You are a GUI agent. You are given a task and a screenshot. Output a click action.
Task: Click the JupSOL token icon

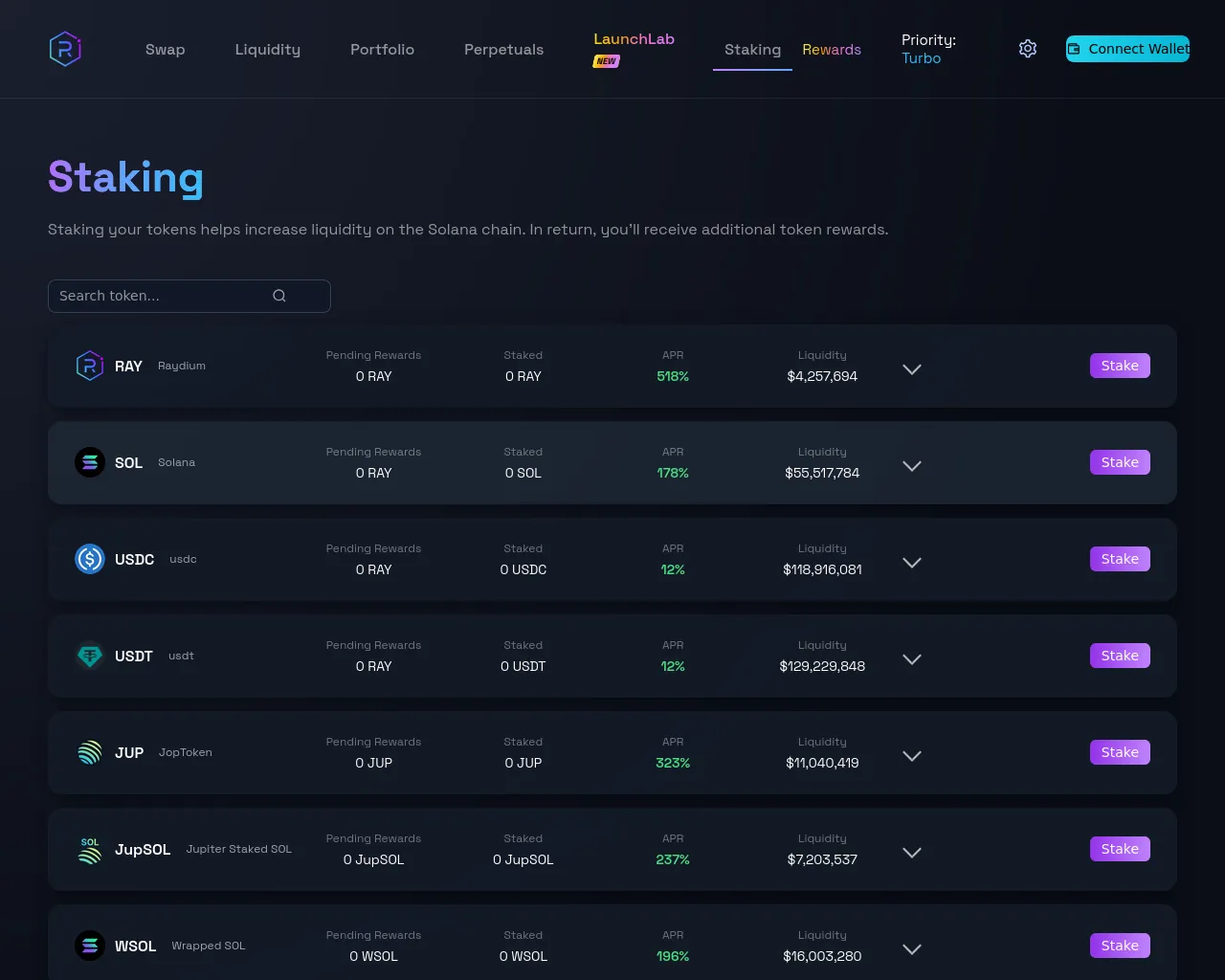click(x=90, y=849)
